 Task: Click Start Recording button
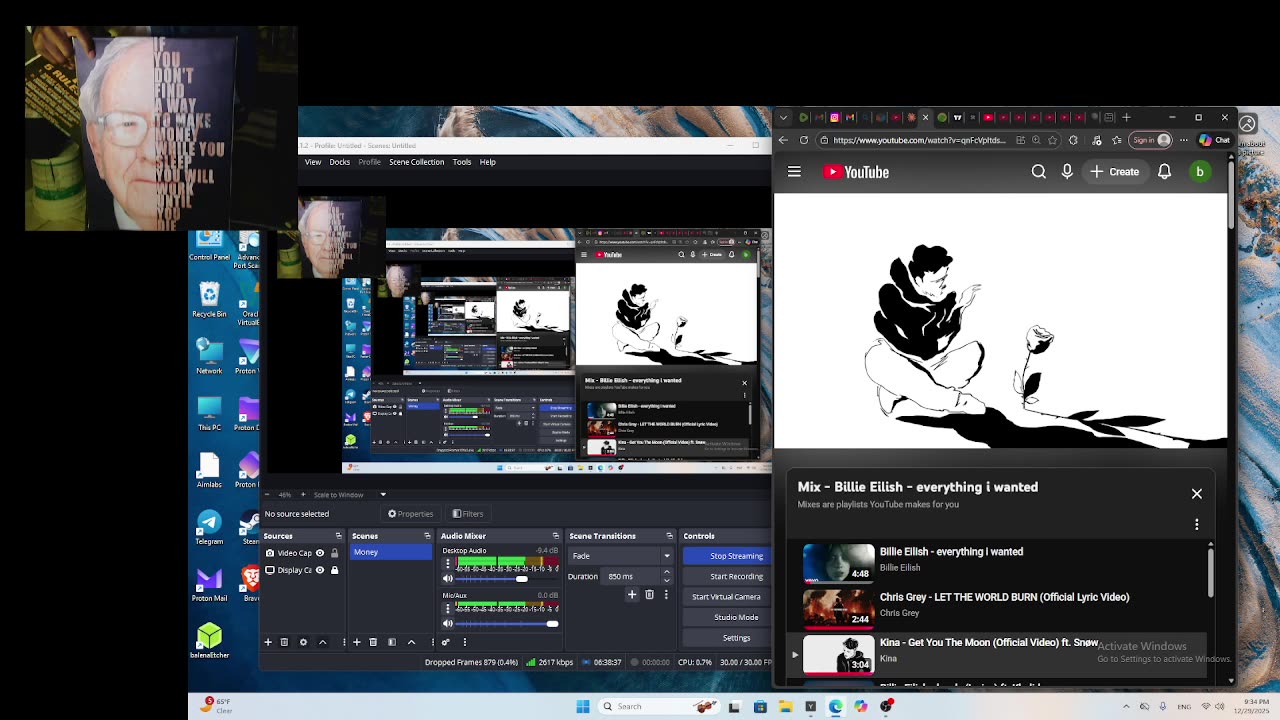point(736,576)
